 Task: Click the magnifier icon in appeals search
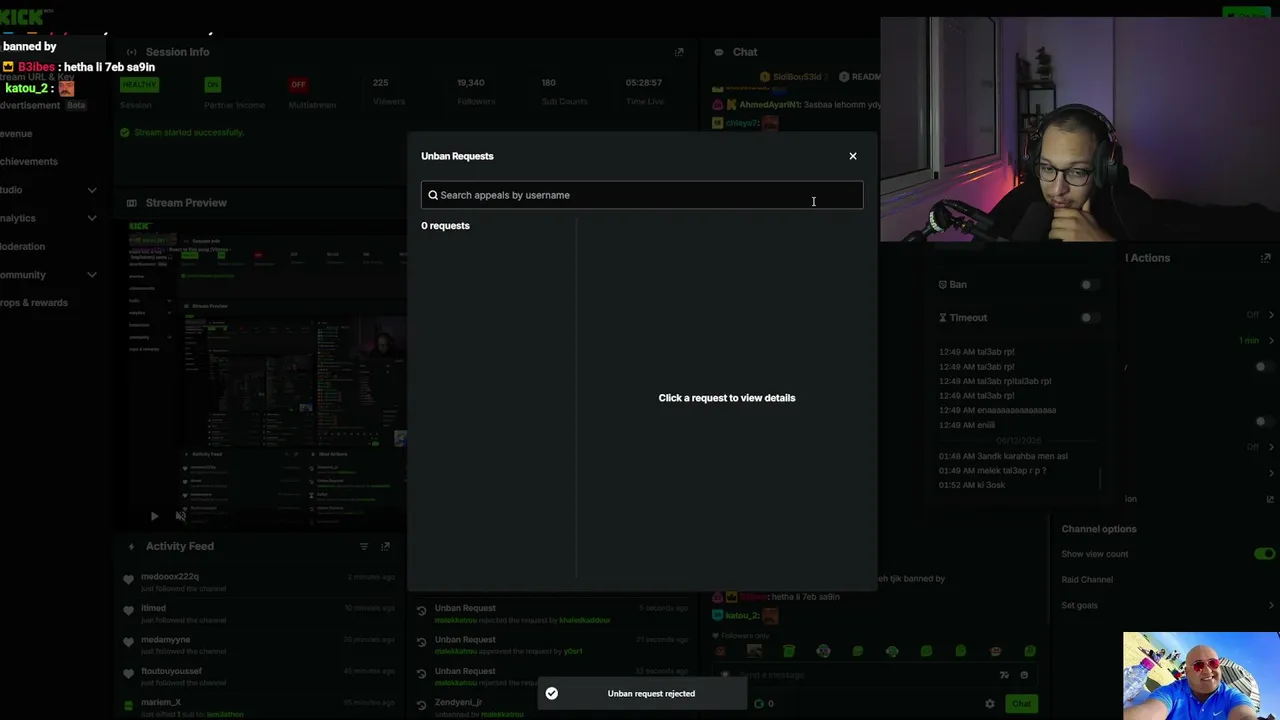(433, 195)
